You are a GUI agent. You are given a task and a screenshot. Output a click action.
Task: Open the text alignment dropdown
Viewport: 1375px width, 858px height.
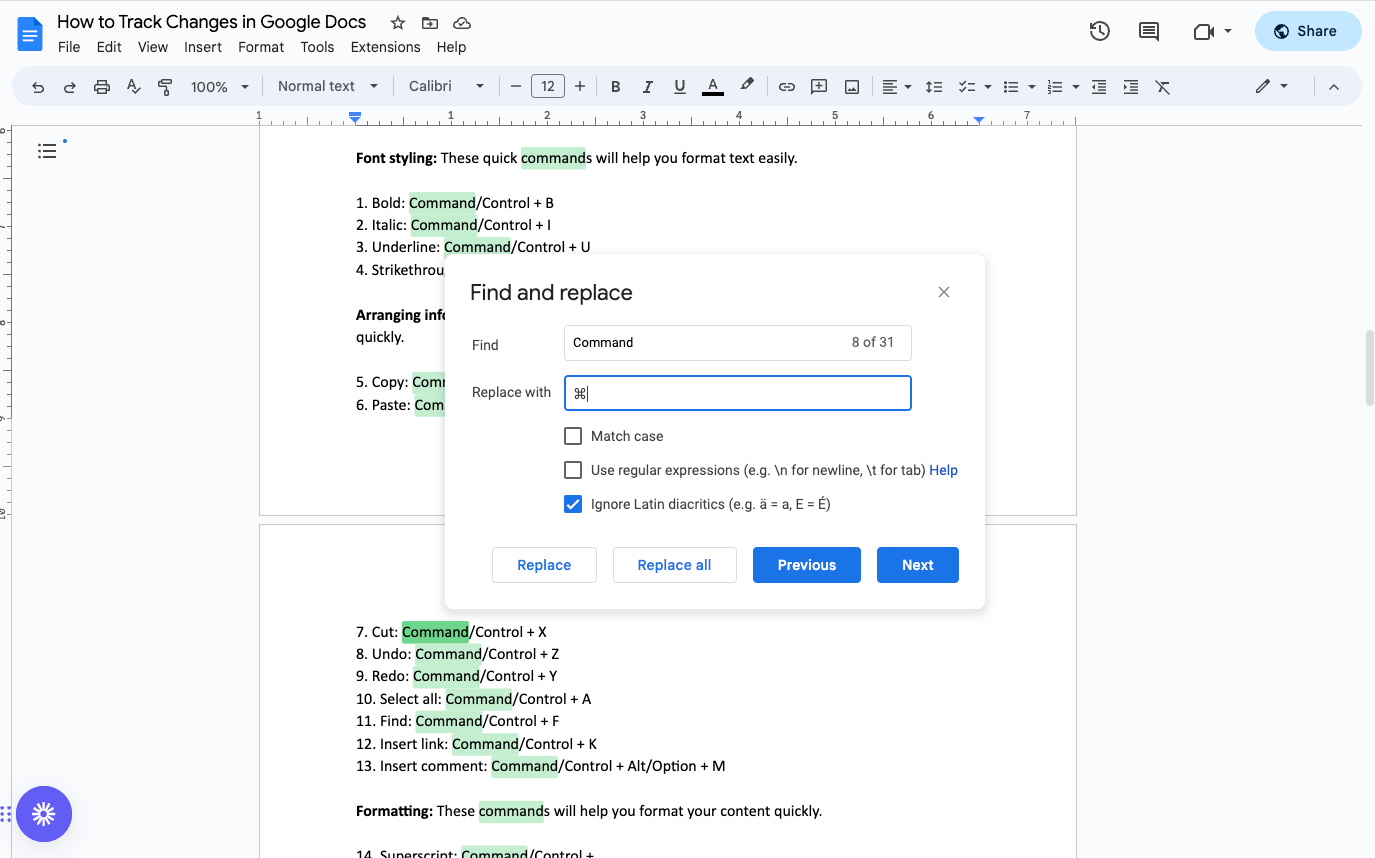[x=897, y=87]
